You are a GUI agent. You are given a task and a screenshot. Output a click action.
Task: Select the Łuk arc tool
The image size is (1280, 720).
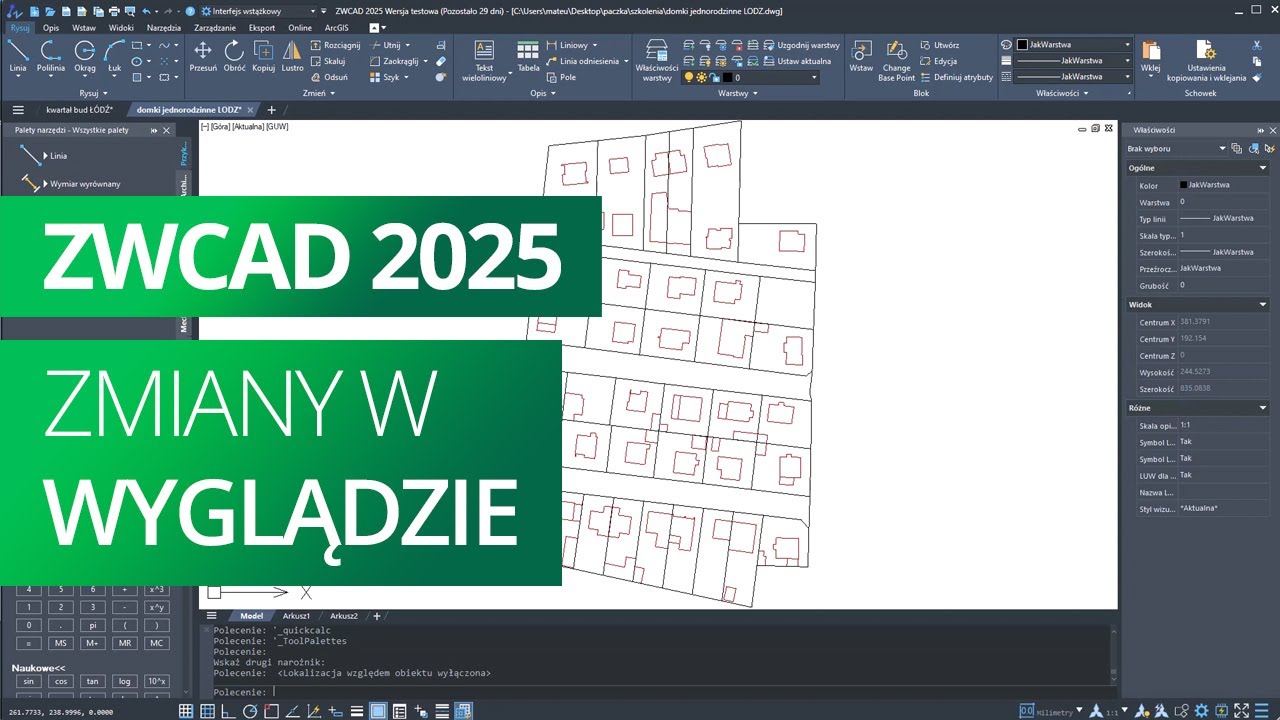(x=114, y=56)
